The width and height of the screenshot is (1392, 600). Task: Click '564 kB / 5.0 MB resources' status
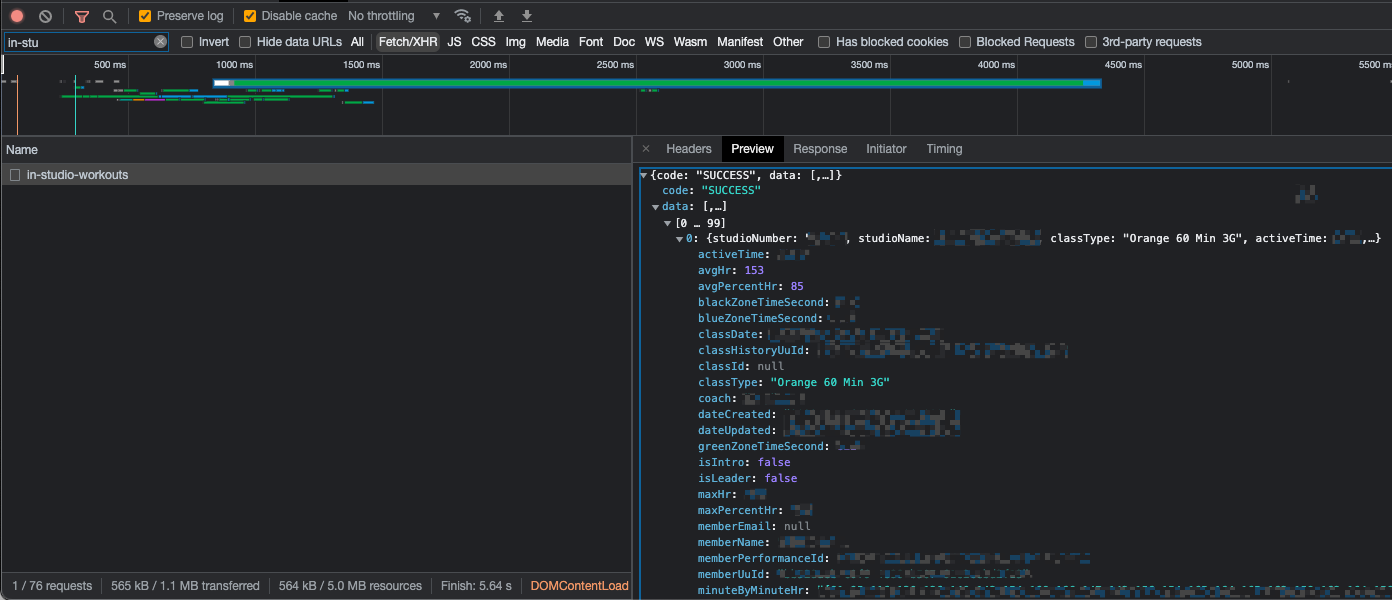tap(350, 586)
